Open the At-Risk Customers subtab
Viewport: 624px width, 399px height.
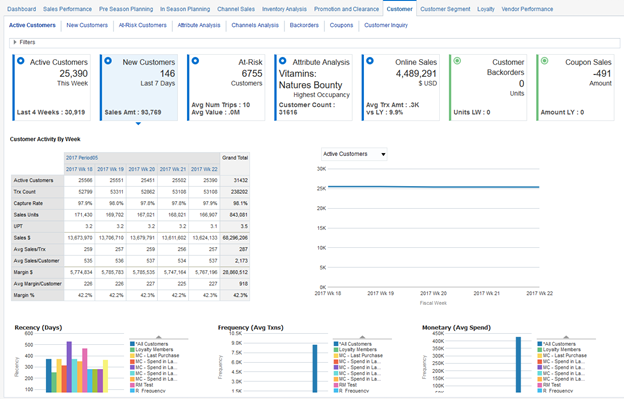point(142,25)
